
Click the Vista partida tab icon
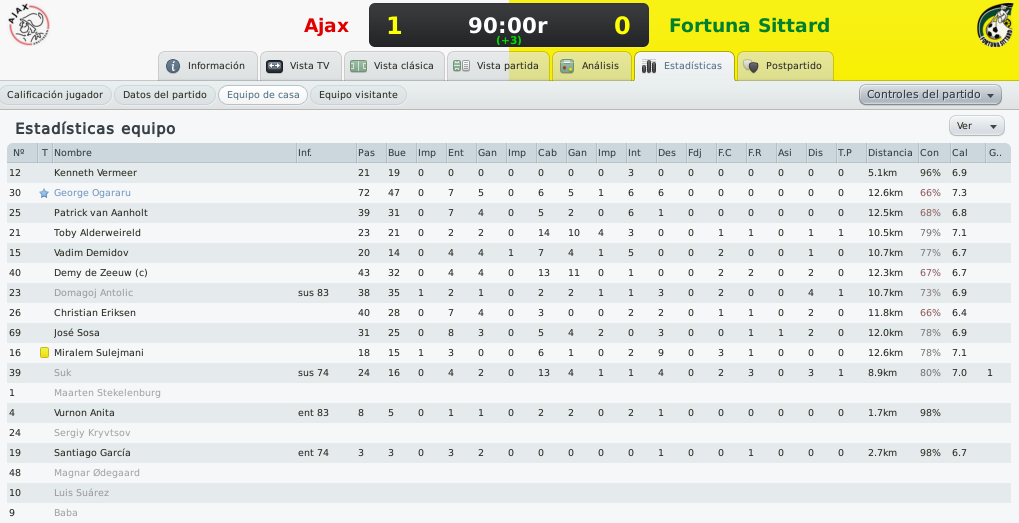pos(461,66)
